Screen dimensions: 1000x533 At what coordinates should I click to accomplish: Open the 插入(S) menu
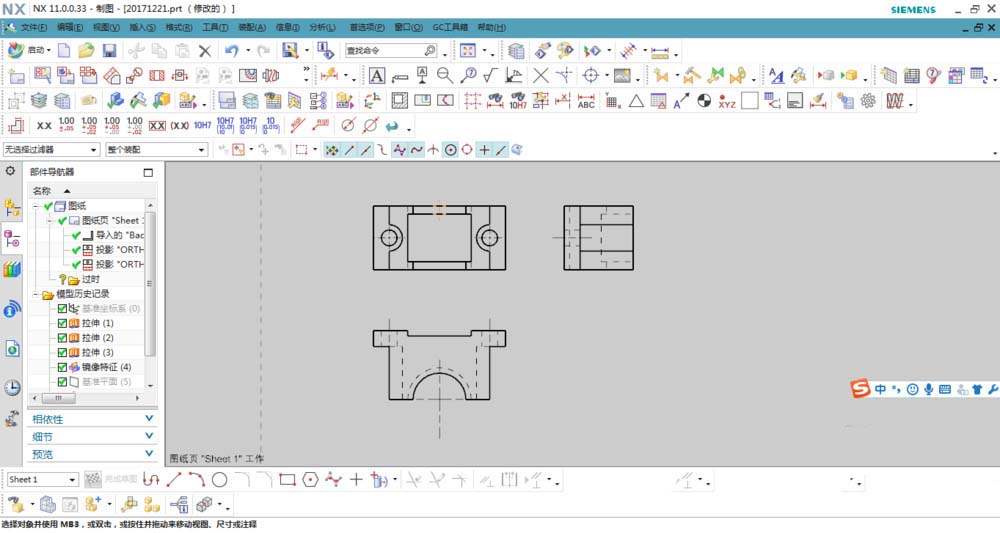(x=142, y=27)
